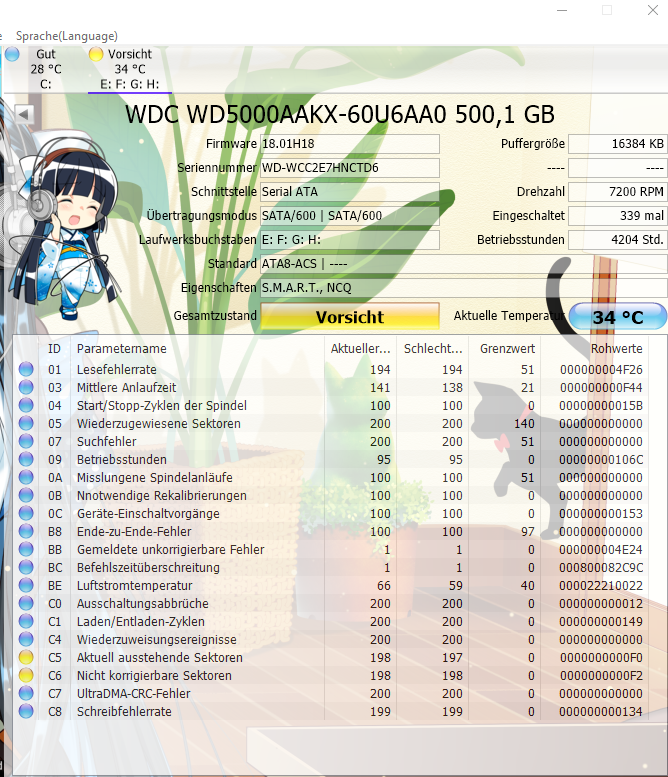Select the Lesefehlerrate parameter name
Image resolution: width=668 pixels, height=777 pixels.
point(116,370)
